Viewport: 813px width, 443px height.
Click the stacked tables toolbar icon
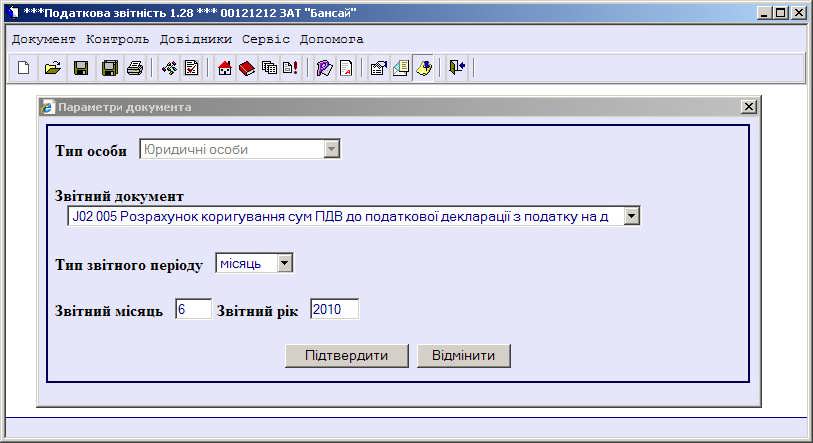tap(269, 68)
